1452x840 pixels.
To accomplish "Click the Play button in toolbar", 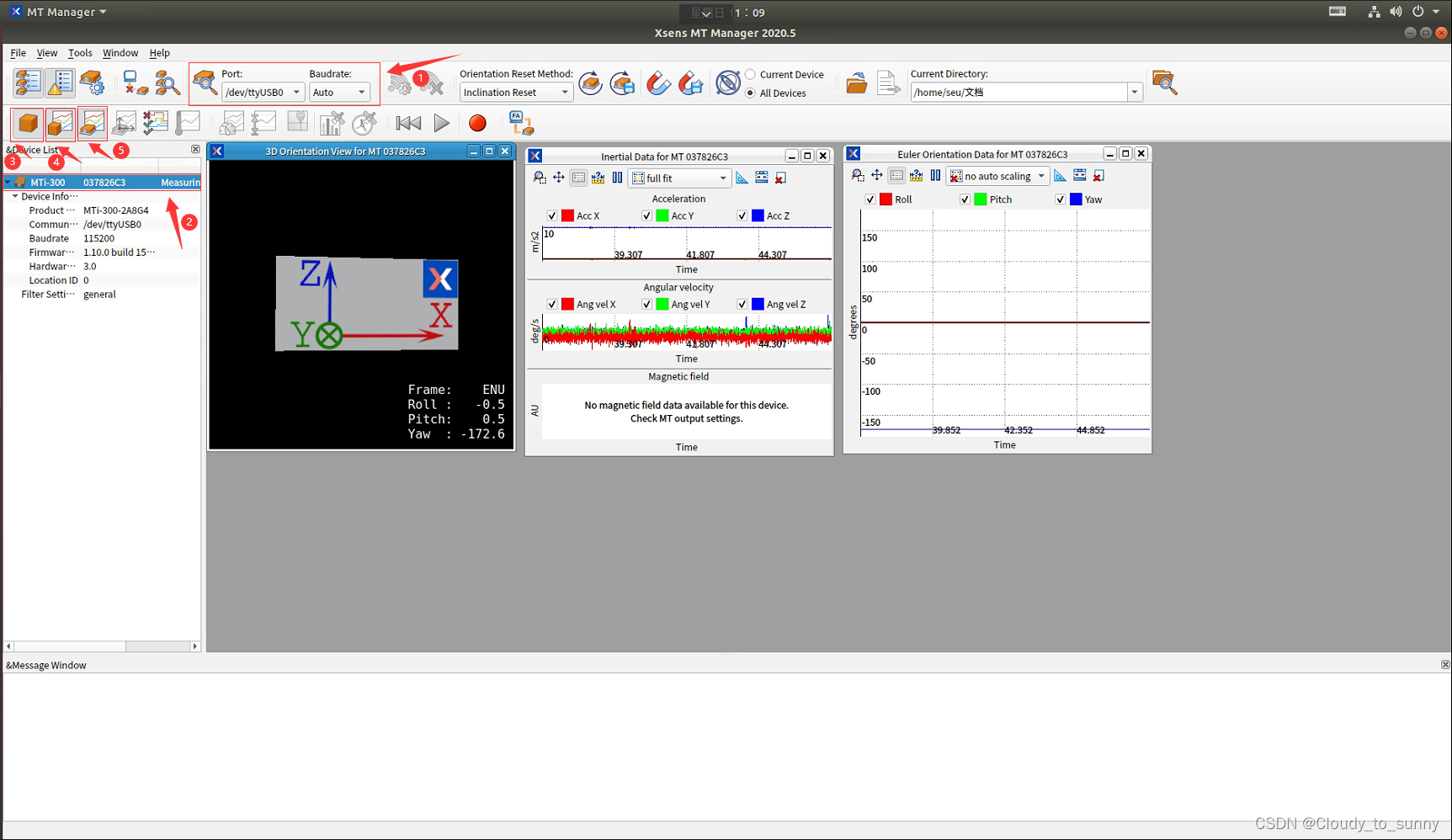I will pyautogui.click(x=442, y=124).
